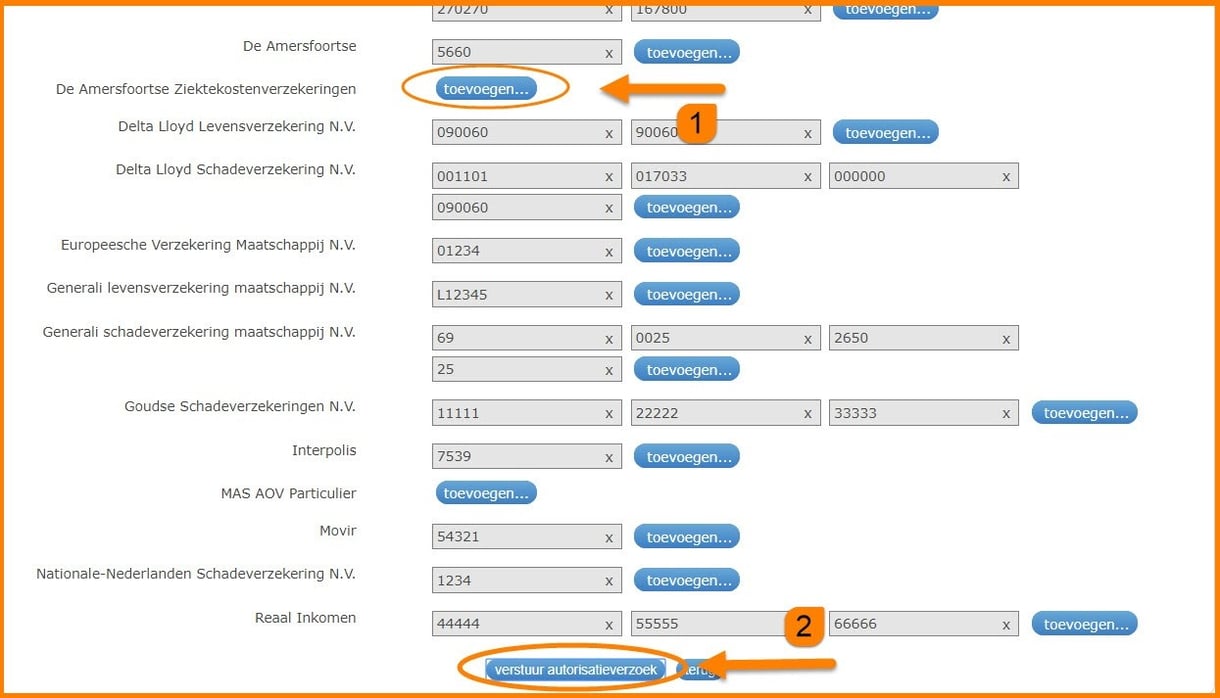1220x698 pixels.
Task: Click toevoegen for Delta Lloyd Levensverzekering
Action: tap(886, 132)
